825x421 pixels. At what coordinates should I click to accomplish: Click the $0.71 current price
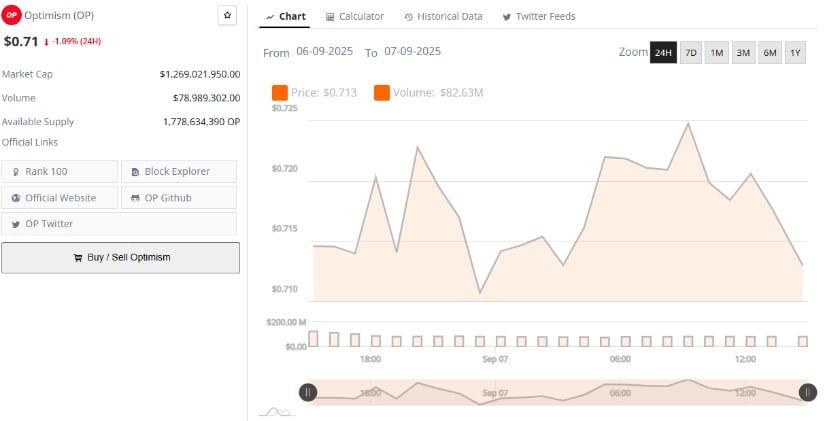pyautogui.click(x=21, y=42)
